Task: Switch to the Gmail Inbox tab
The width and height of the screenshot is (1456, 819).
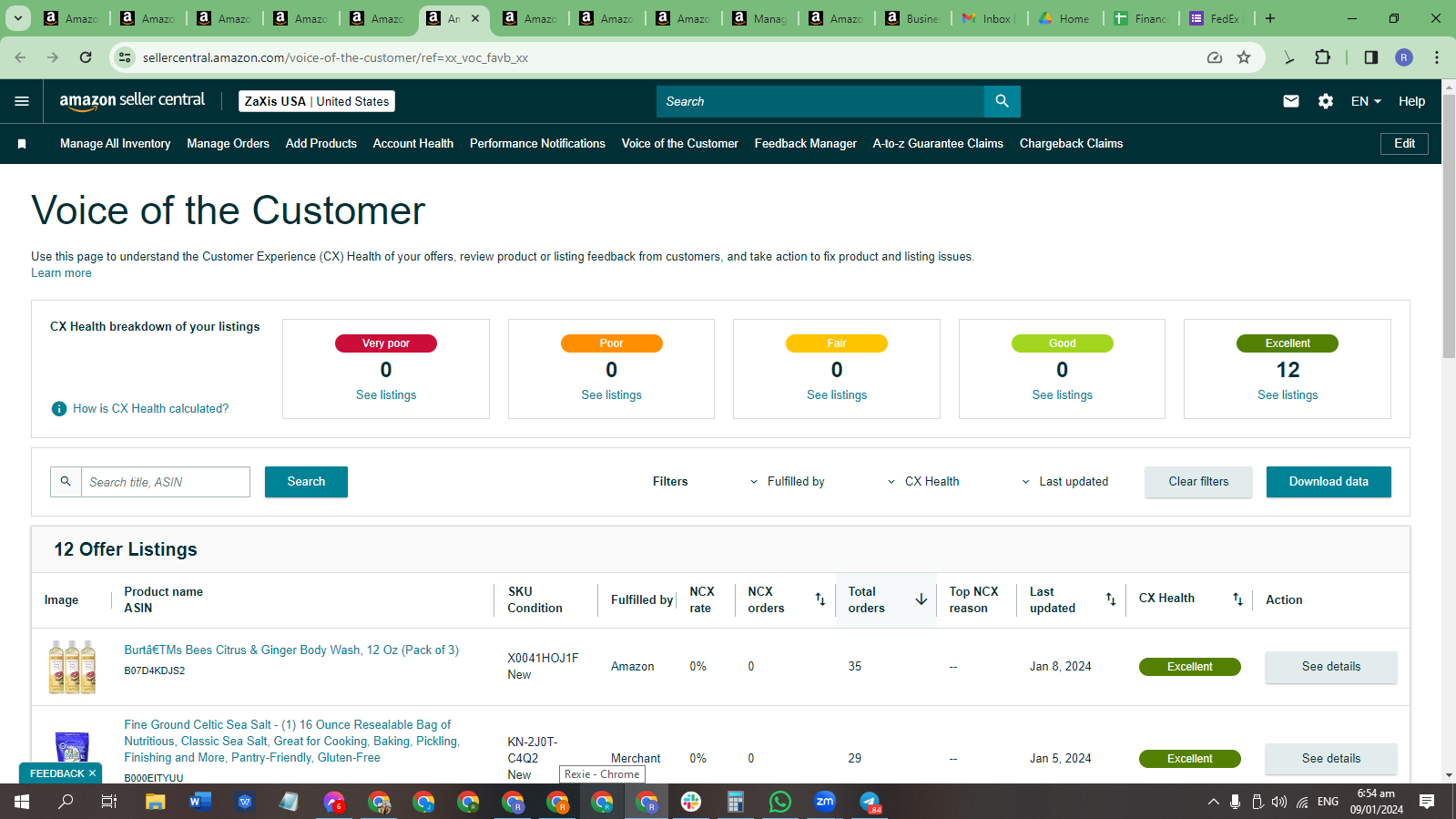Action: (991, 18)
